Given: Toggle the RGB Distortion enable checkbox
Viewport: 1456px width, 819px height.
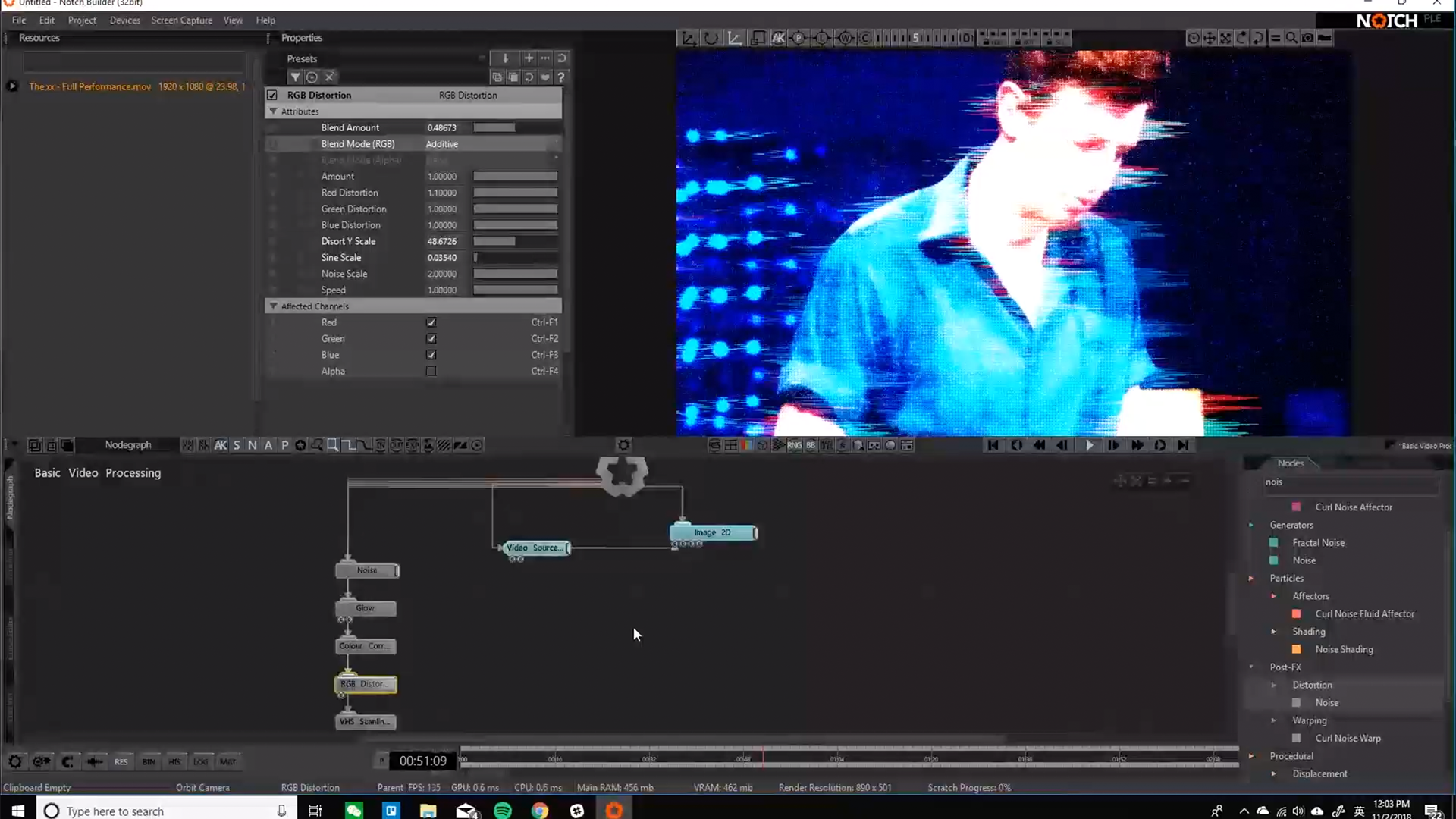Looking at the screenshot, I should click(272, 96).
